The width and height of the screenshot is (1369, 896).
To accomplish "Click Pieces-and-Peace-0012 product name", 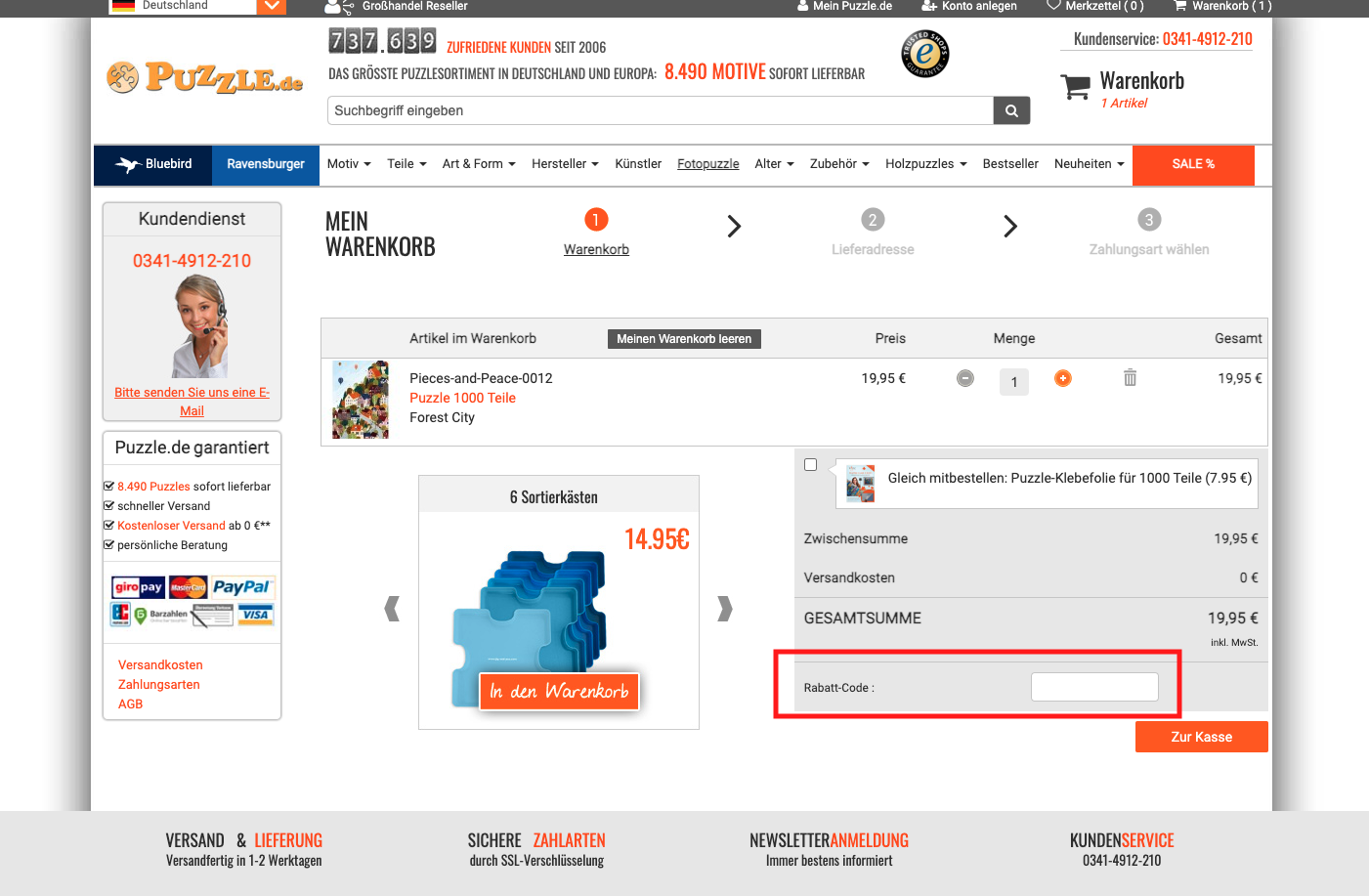I will pyautogui.click(x=481, y=378).
